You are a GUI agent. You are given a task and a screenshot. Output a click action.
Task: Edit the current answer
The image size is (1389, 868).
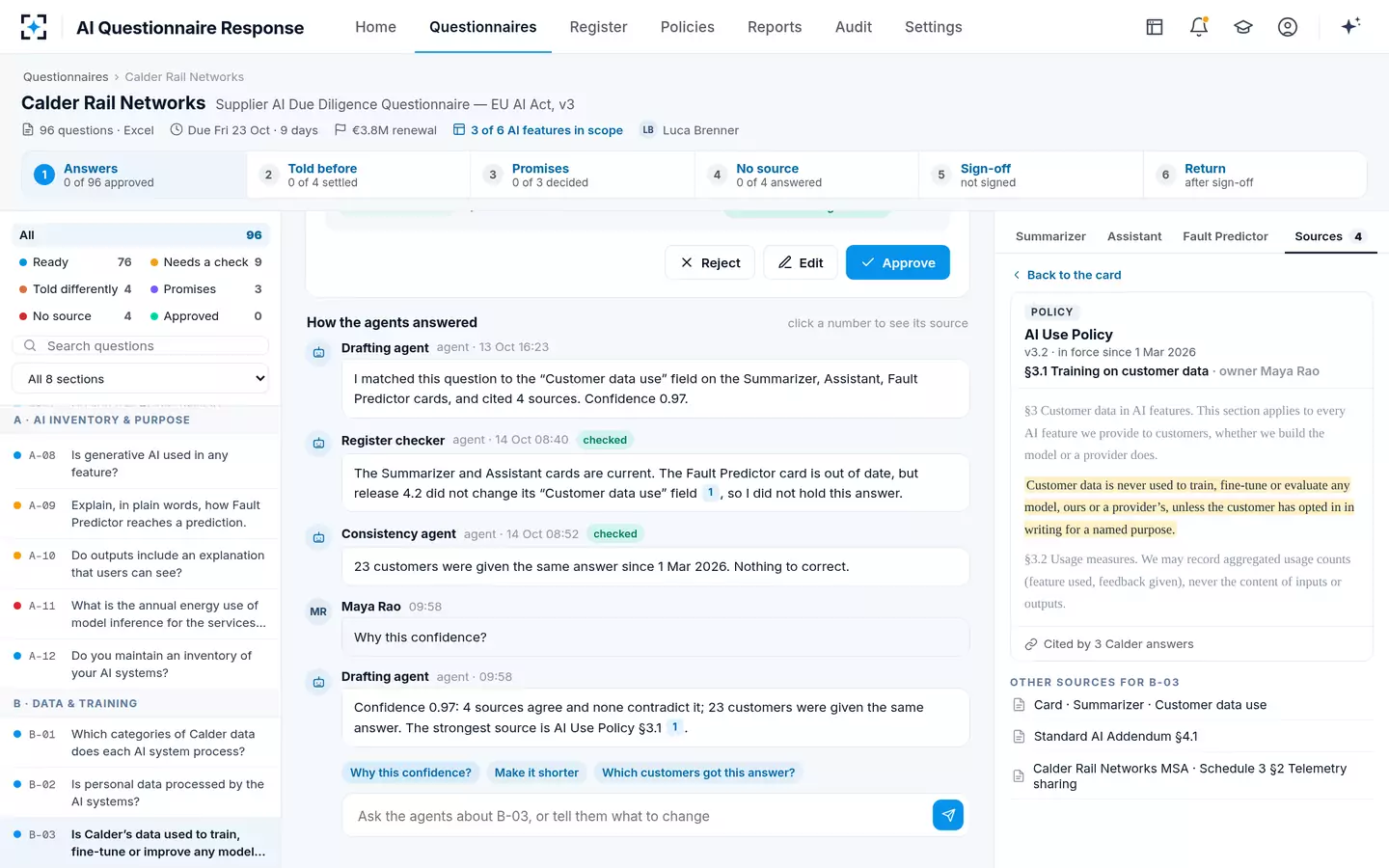pos(801,262)
